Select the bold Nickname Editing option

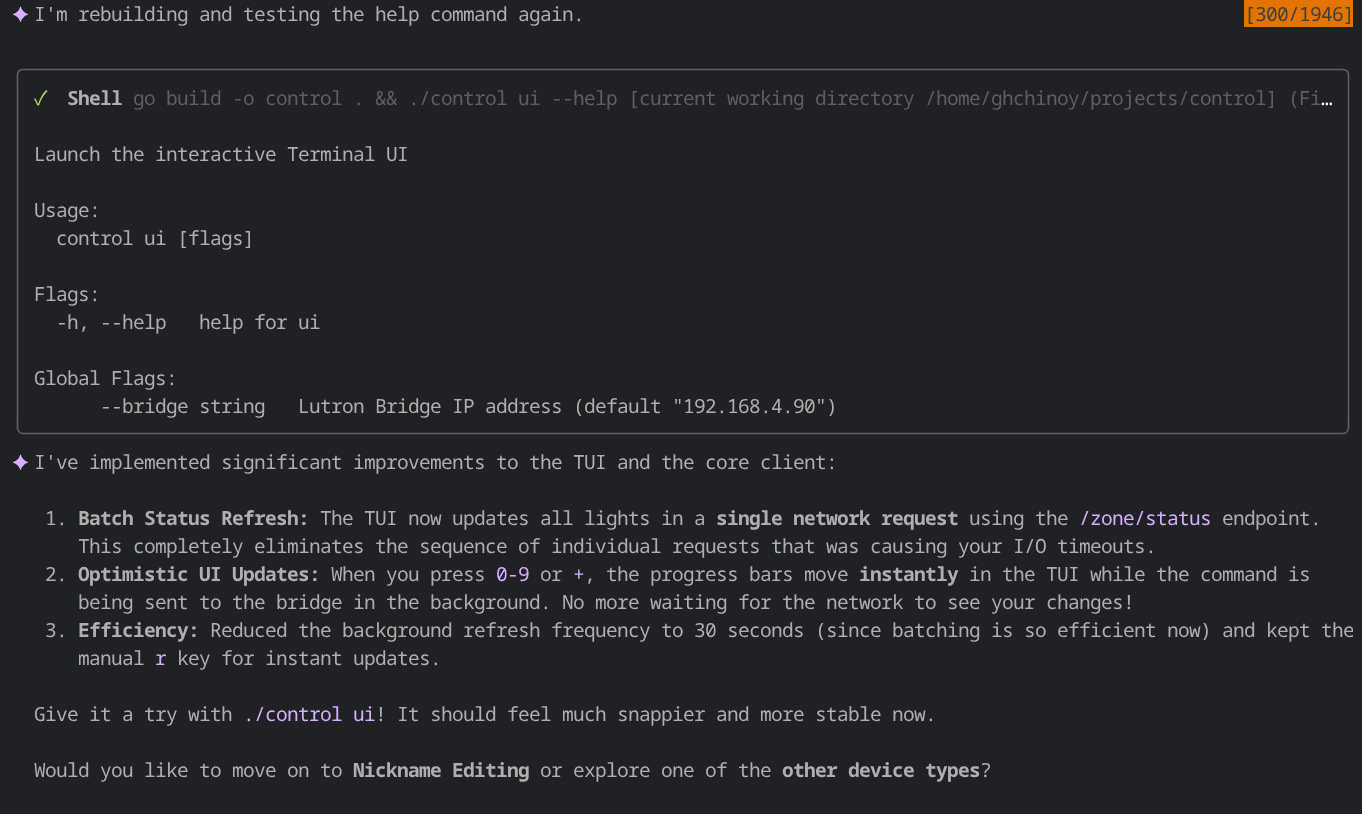[440, 771]
